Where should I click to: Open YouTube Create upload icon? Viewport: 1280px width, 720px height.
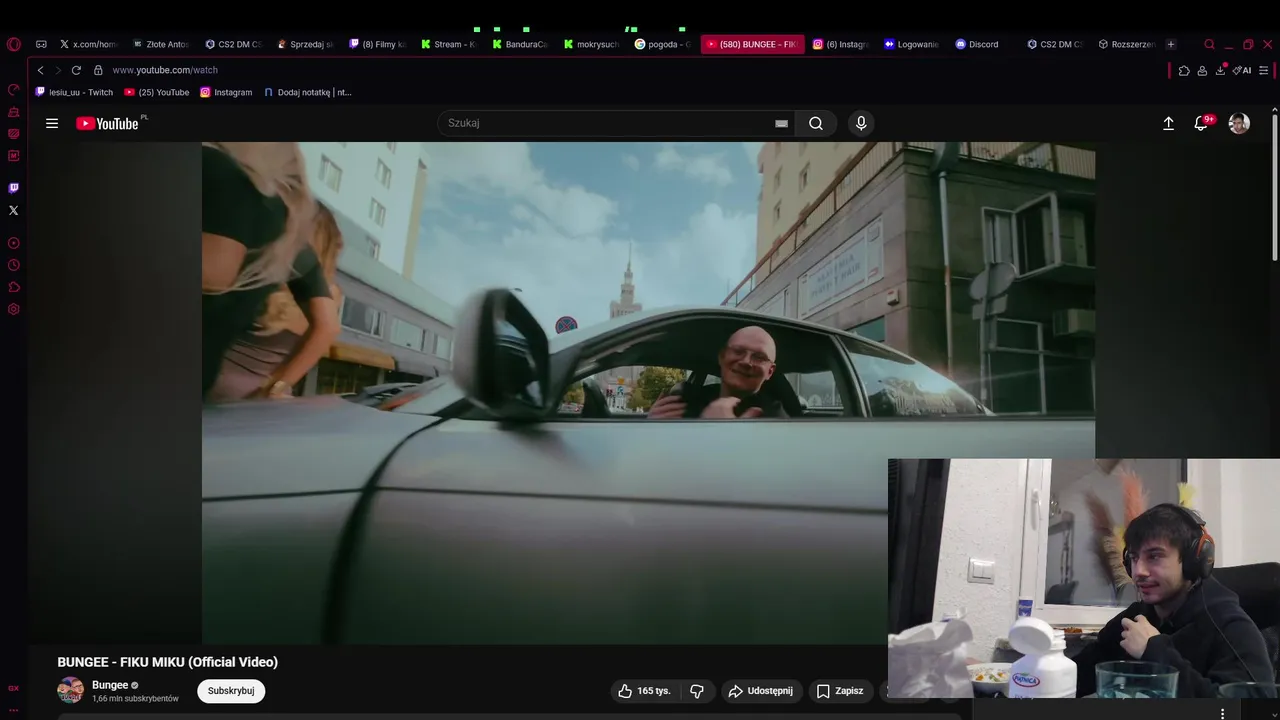pyautogui.click(x=1168, y=123)
